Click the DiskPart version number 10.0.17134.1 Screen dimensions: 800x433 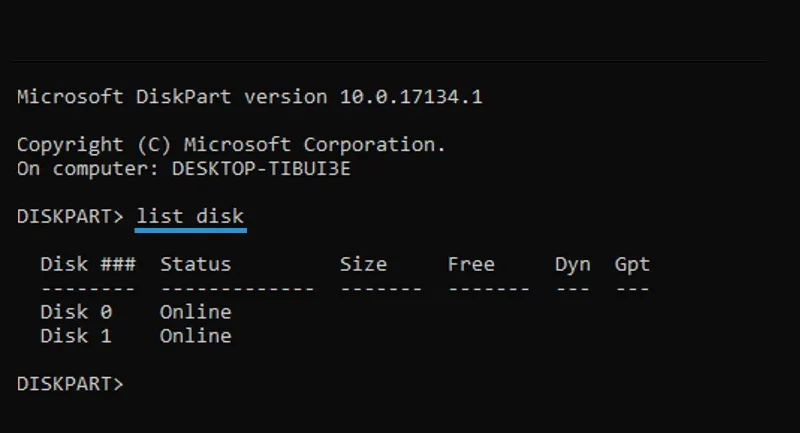tap(411, 97)
